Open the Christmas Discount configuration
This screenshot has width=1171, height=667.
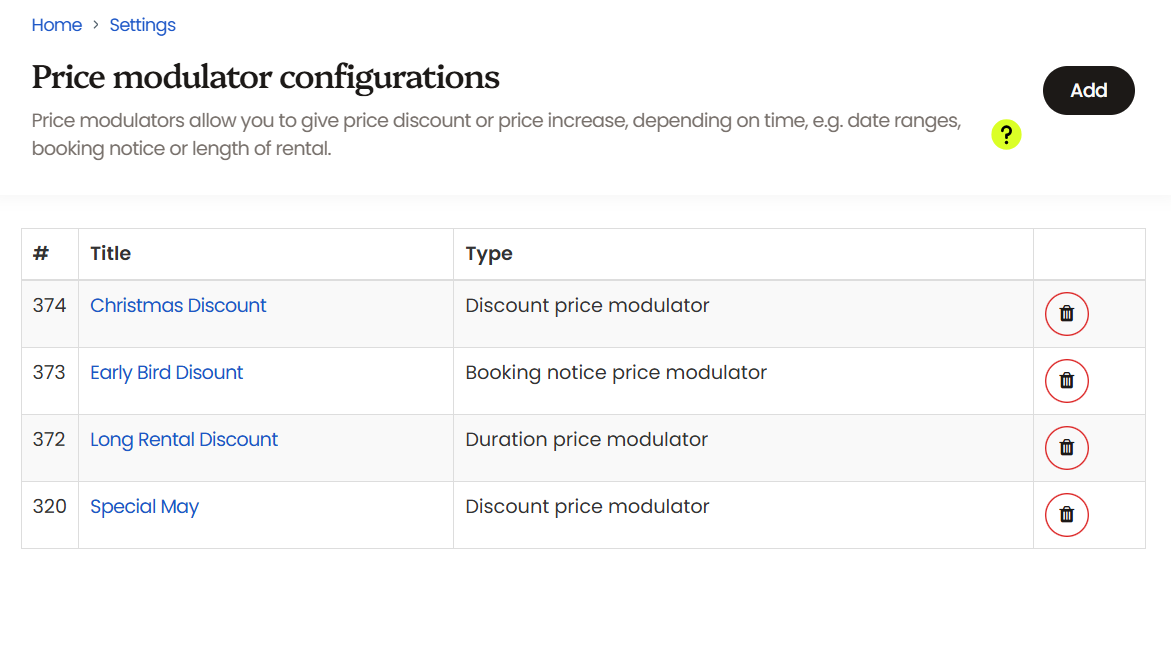(178, 306)
